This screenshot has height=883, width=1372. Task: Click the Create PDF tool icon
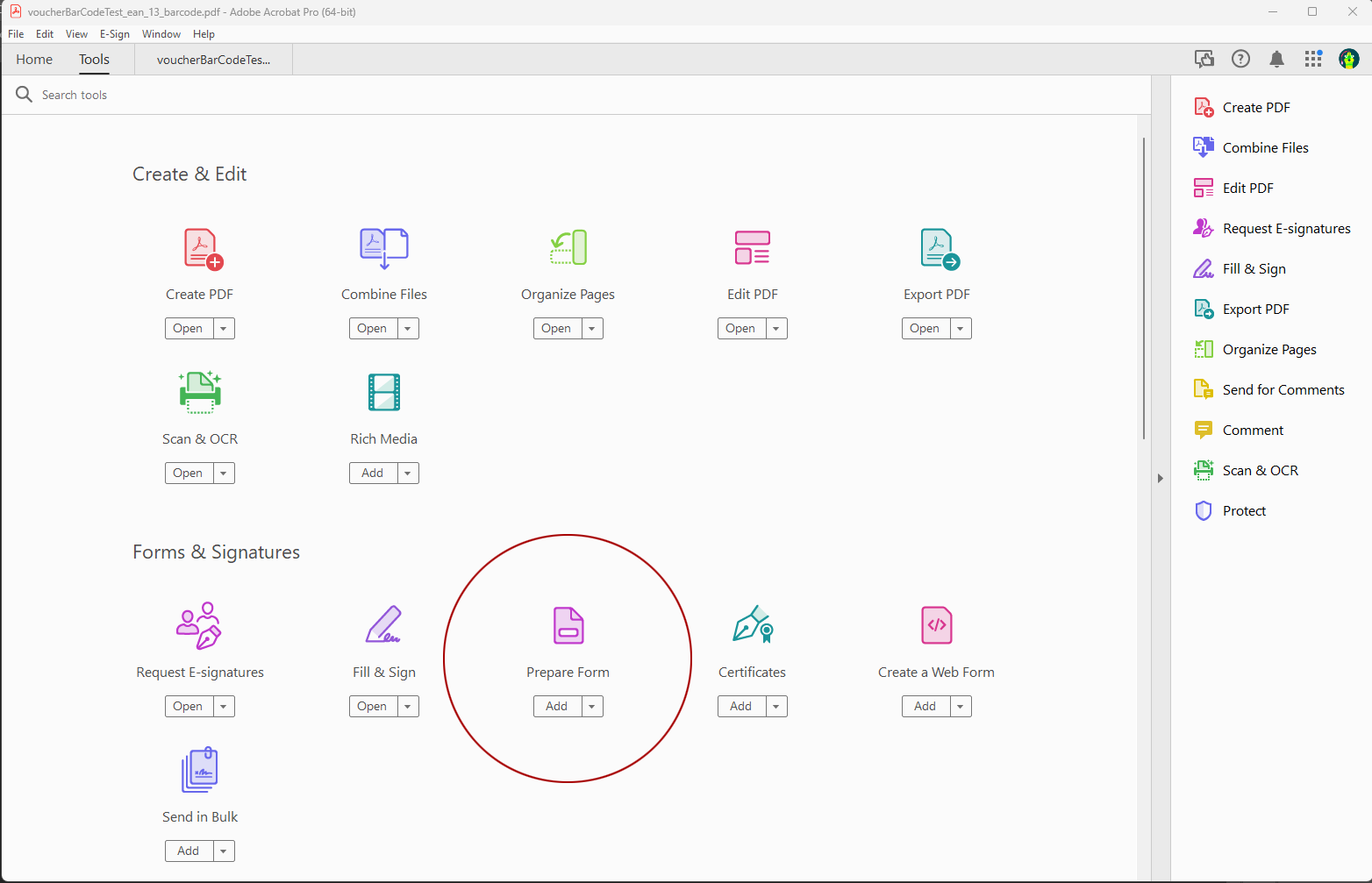pyautogui.click(x=203, y=249)
